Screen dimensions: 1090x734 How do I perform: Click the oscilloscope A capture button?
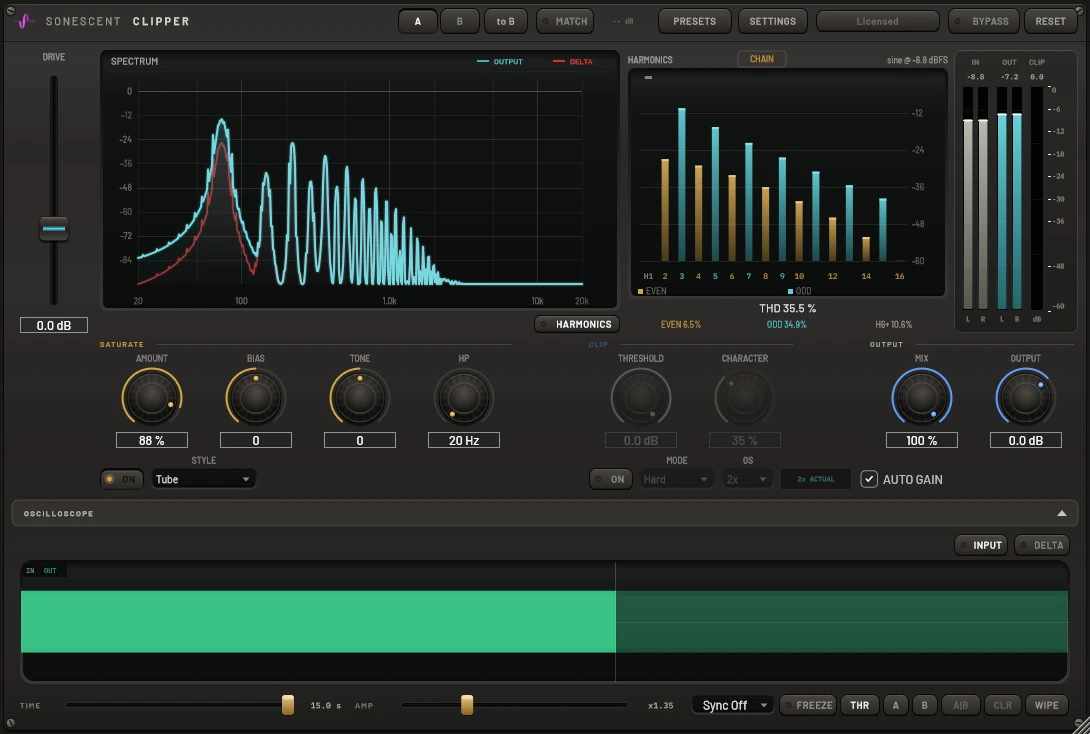point(895,705)
